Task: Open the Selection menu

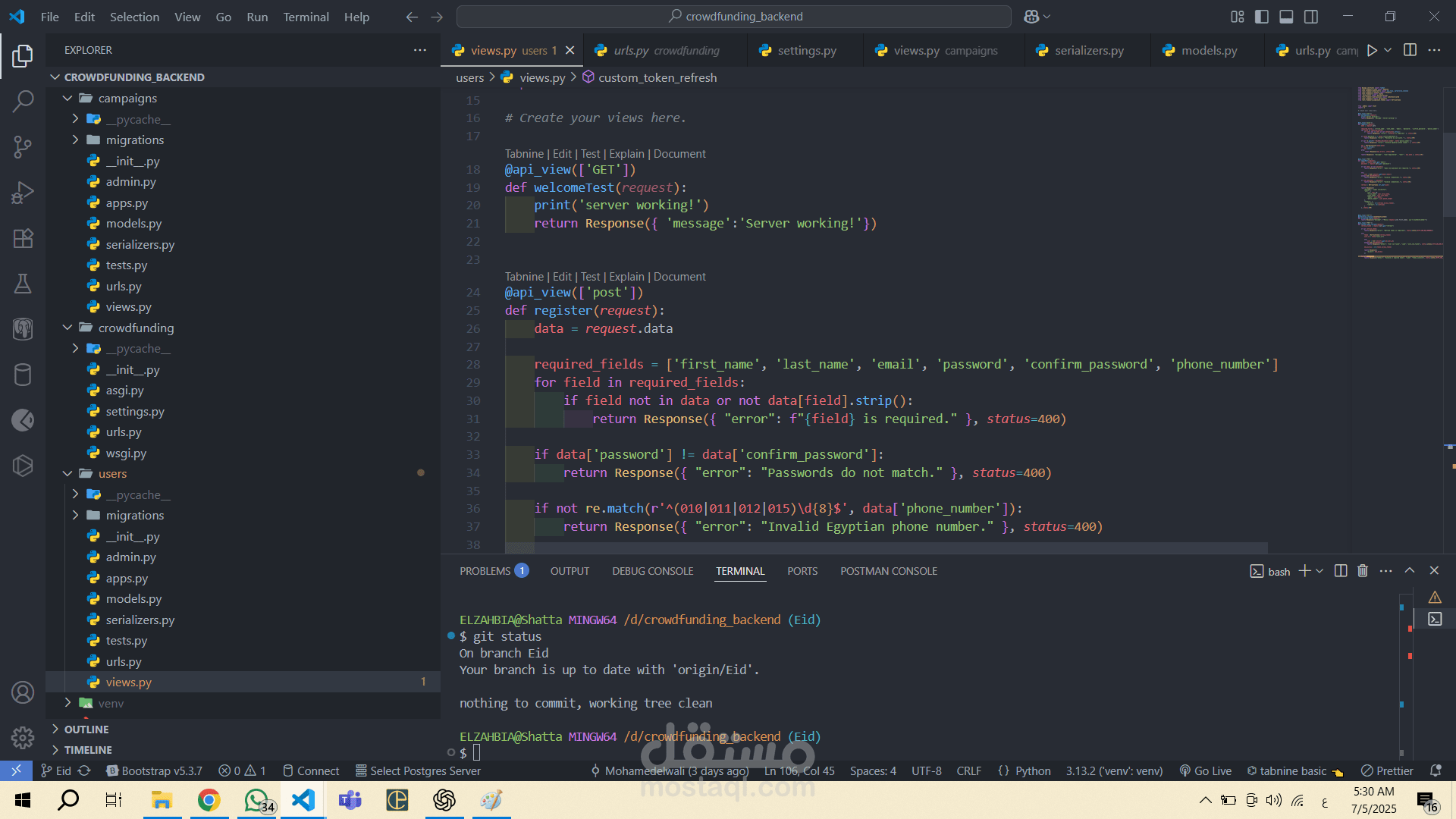Action: pyautogui.click(x=134, y=17)
